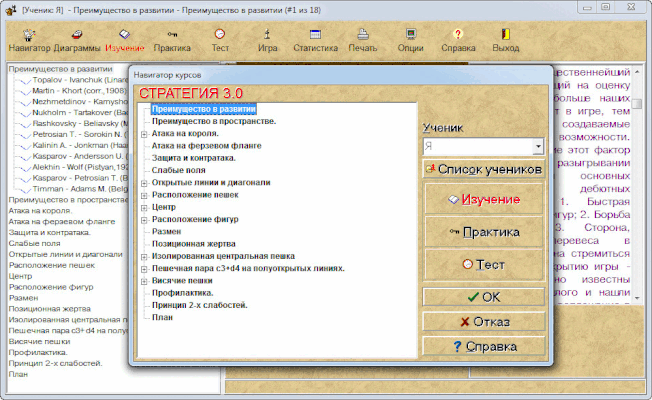
Task: Click the Изучение button in the dialog
Action: point(484,199)
